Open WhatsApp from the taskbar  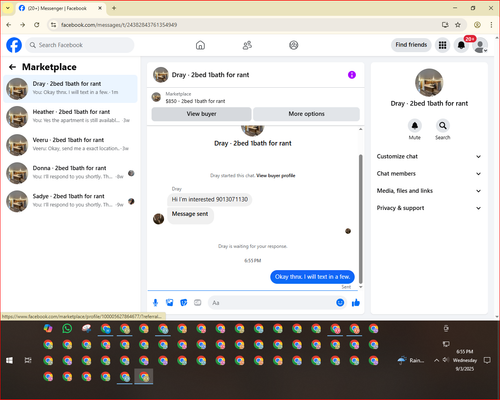(x=67, y=329)
